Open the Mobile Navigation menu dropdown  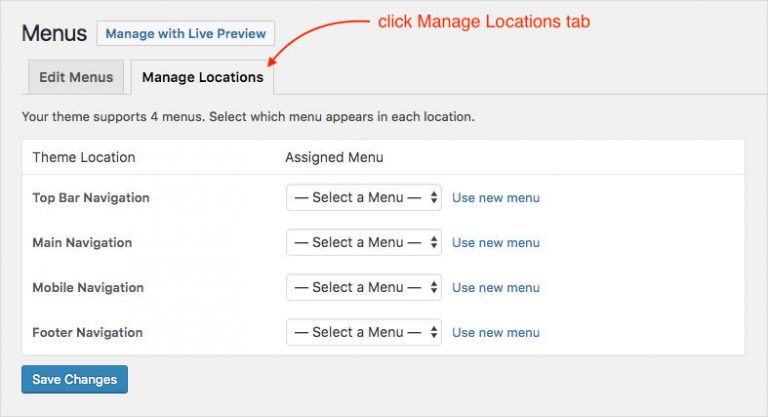click(364, 288)
